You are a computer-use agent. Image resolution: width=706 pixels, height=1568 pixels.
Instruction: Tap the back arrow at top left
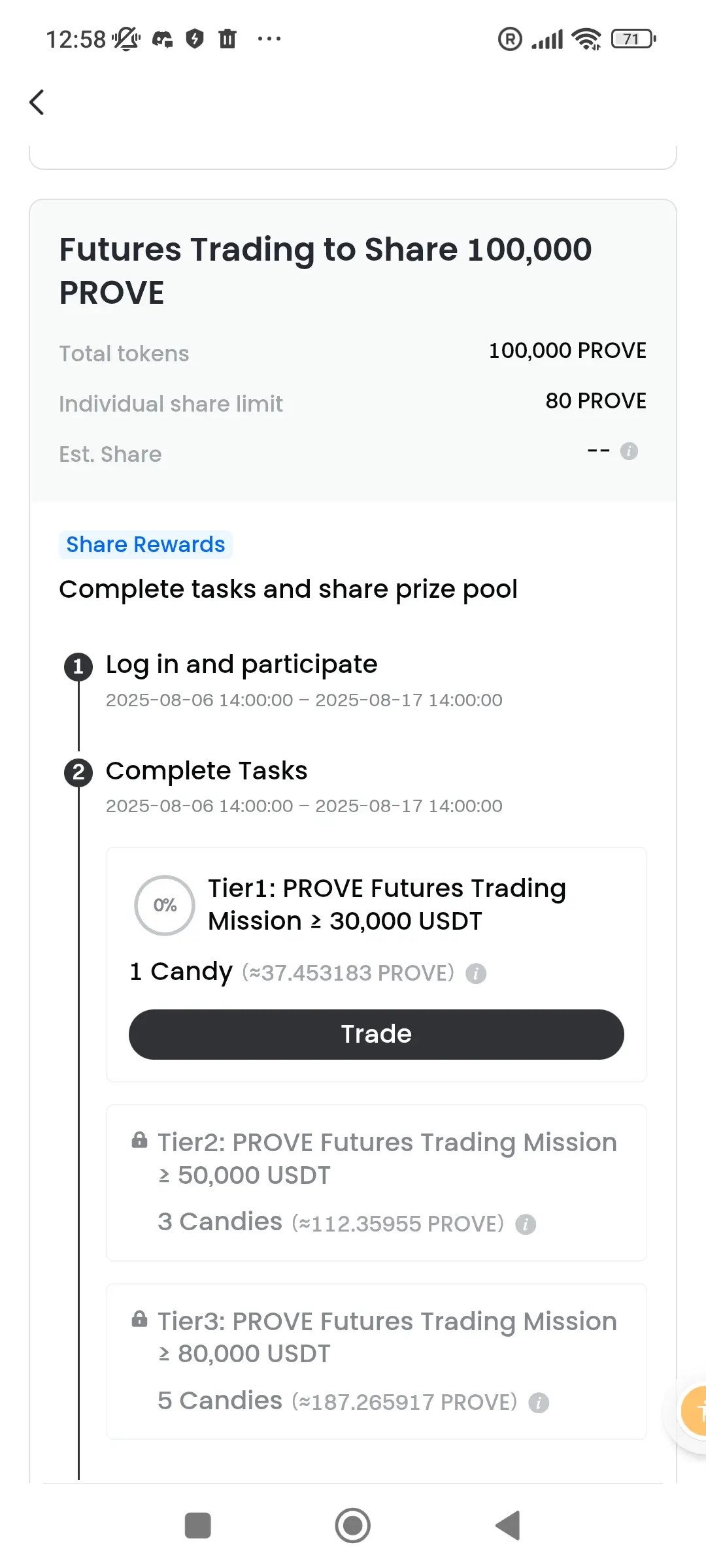[37, 103]
